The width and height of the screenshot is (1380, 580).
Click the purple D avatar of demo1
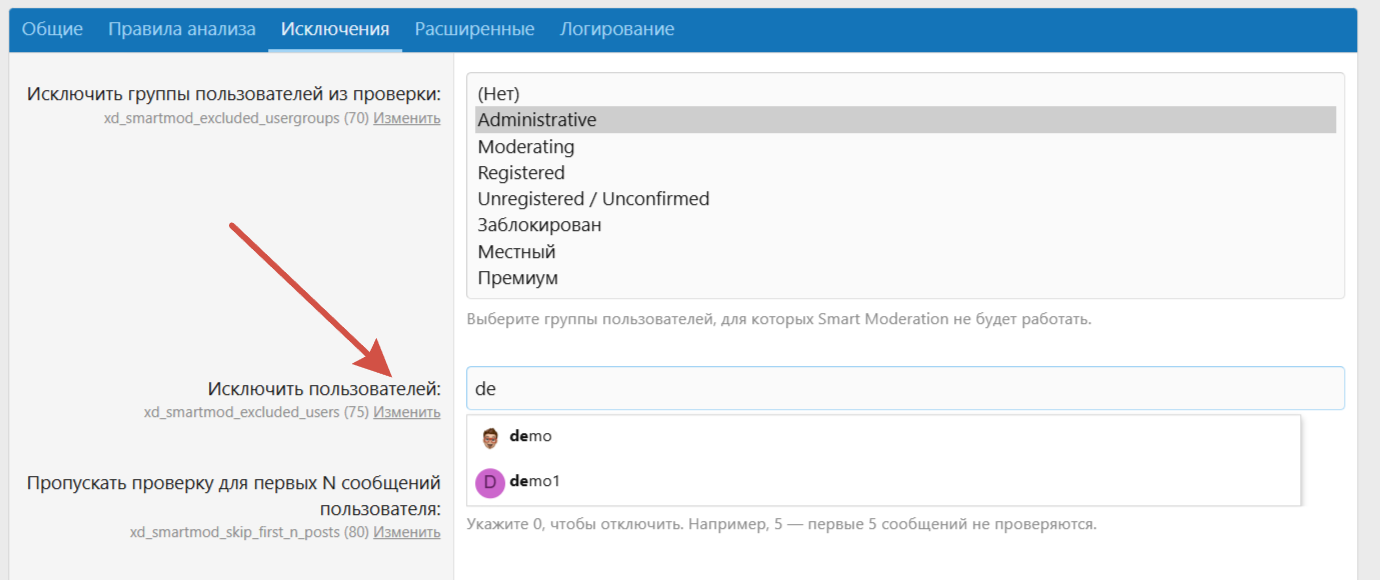(x=490, y=483)
